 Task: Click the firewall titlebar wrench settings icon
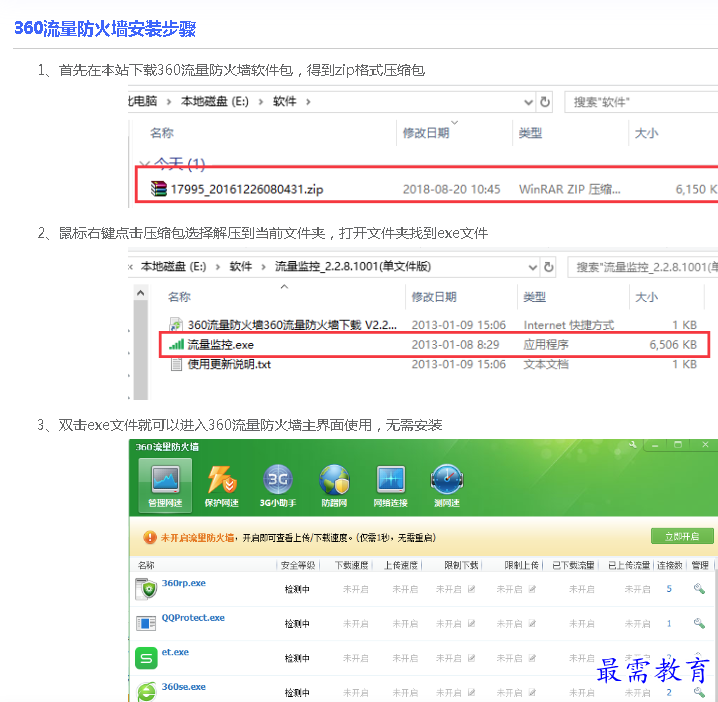(633, 444)
